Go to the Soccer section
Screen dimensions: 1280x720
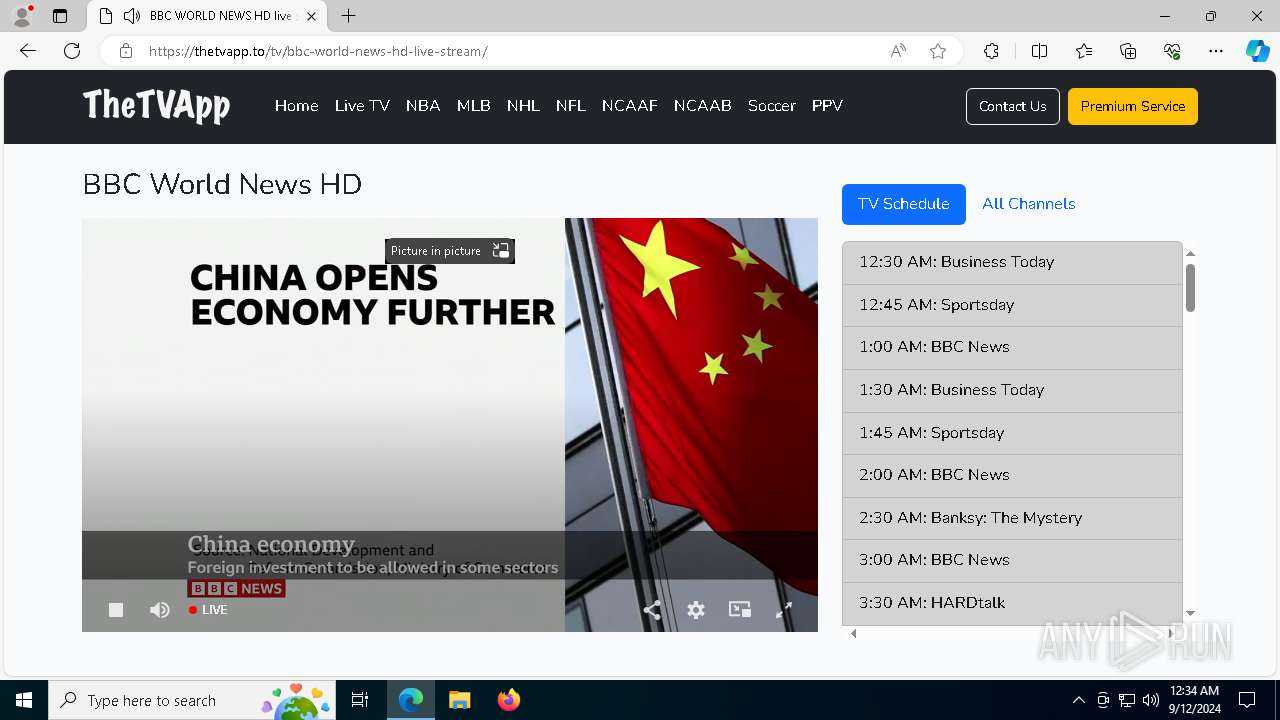pyautogui.click(x=772, y=106)
